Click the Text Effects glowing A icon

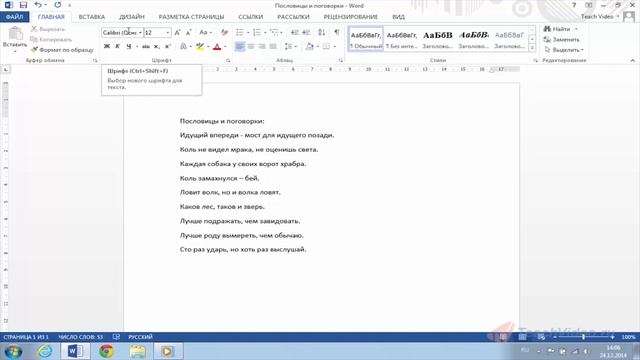click(184, 47)
